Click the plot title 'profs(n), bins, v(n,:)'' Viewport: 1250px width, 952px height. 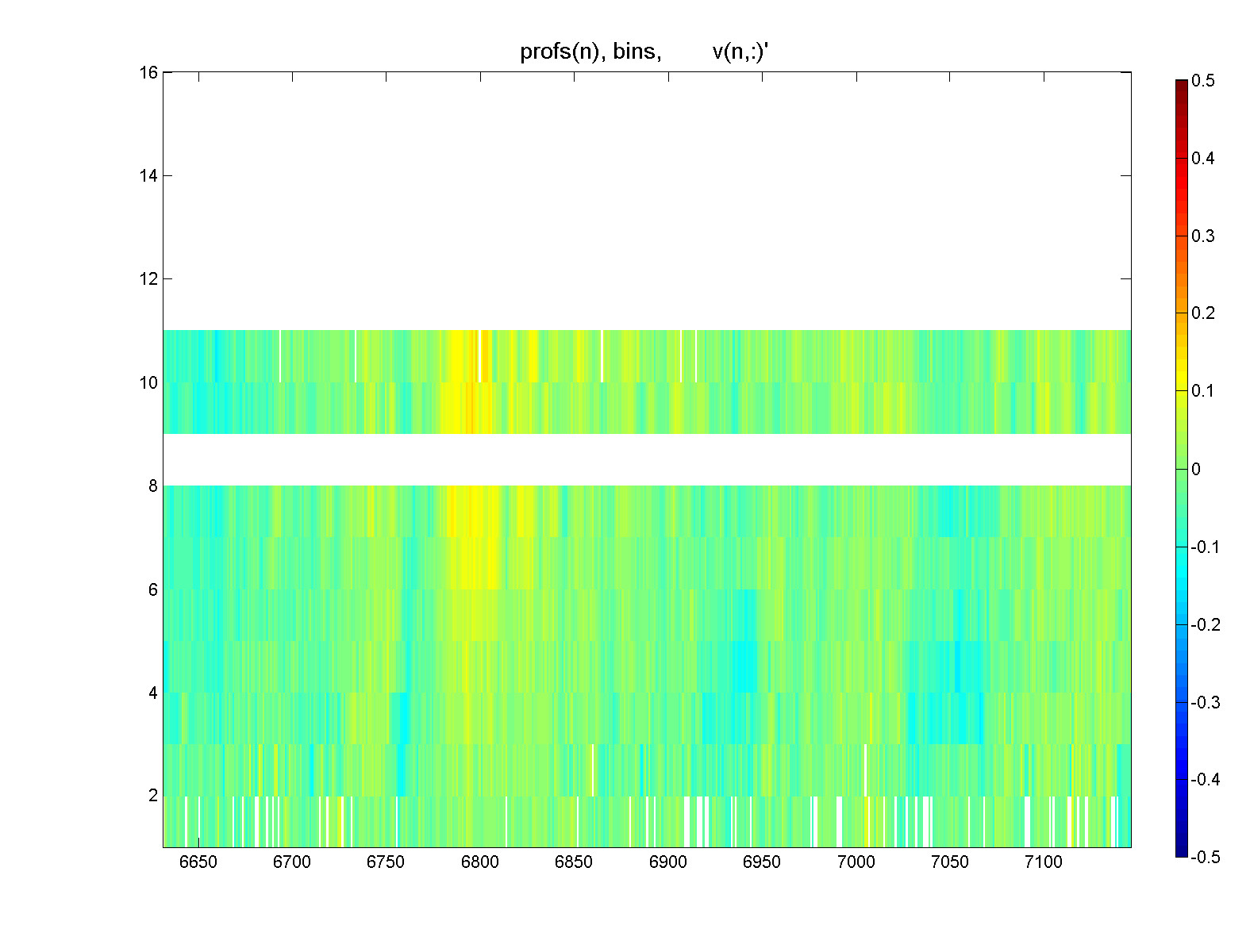tap(645, 52)
